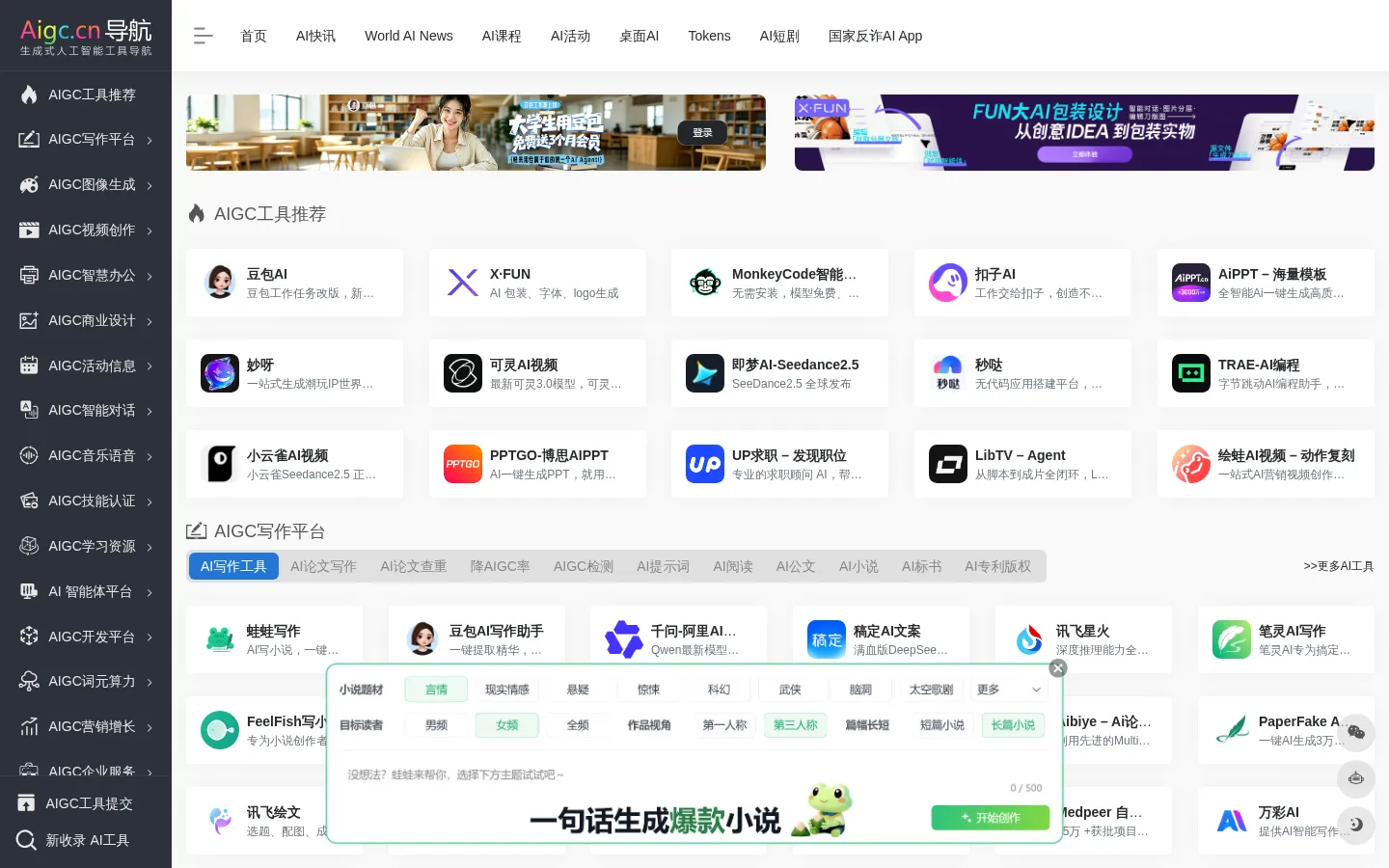The height and width of the screenshot is (868, 1389).
Task: Open the TRAE-AI编程 icon
Action: pos(1191,373)
